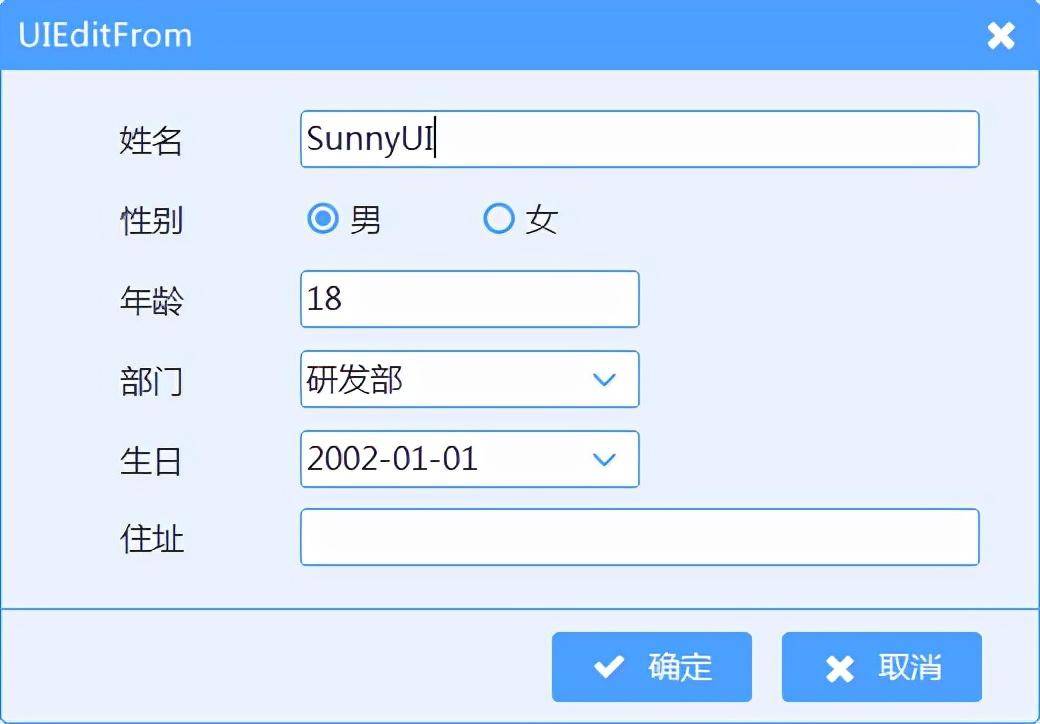Click the empty 住址 input field

(639, 537)
